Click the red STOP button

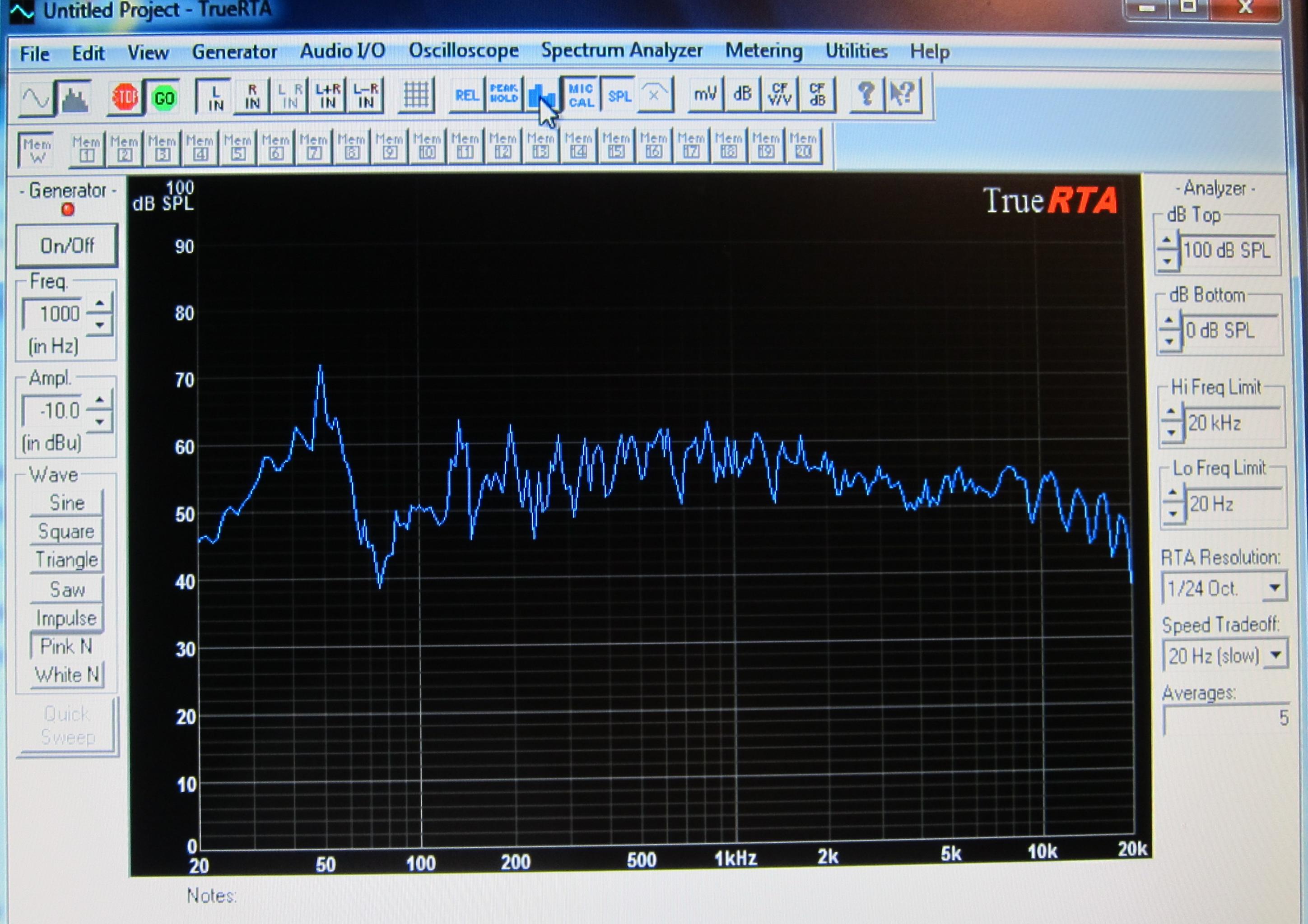126,98
